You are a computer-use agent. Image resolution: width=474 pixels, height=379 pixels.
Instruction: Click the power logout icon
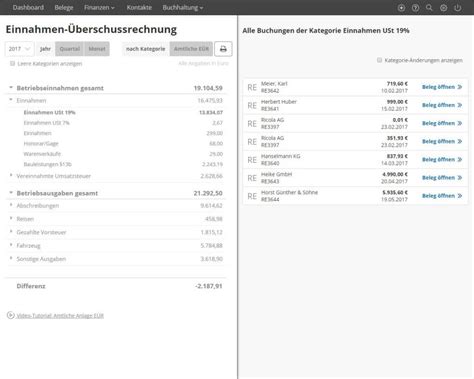click(x=458, y=8)
